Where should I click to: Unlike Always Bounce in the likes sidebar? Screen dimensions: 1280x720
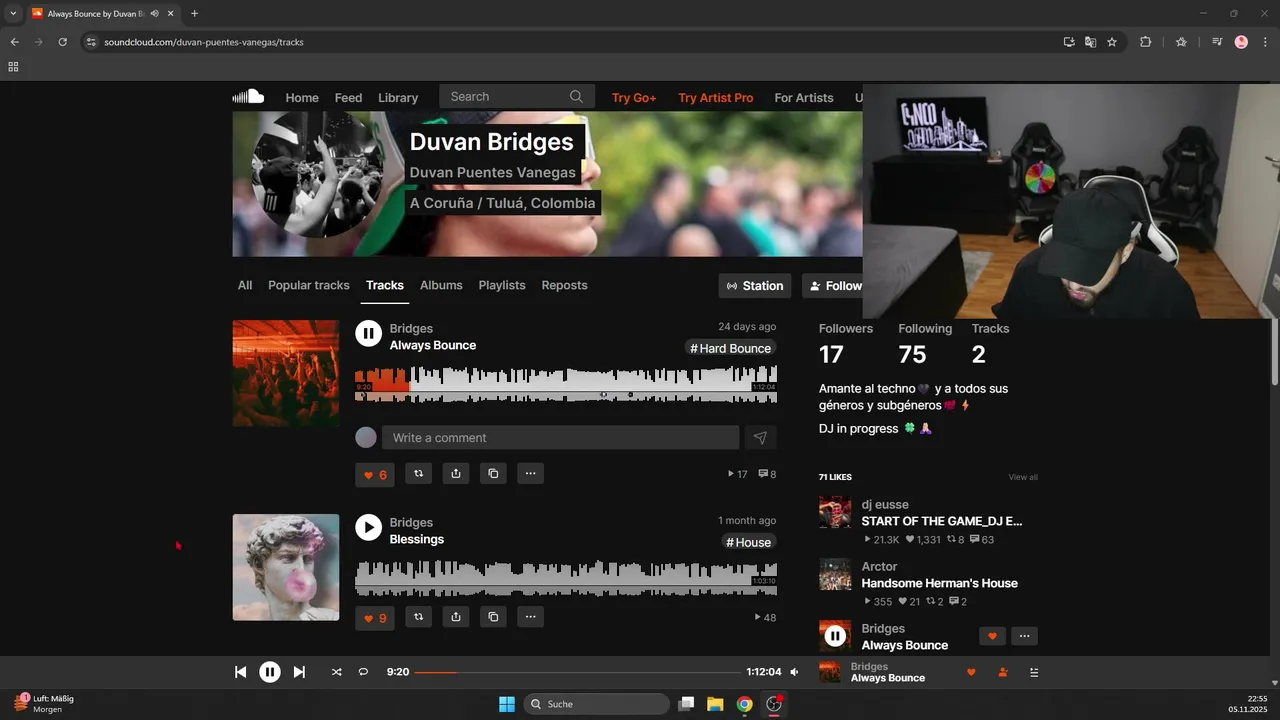click(x=992, y=636)
